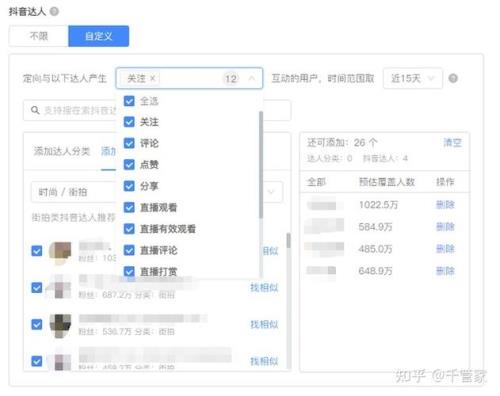This screenshot has height=396, width=500.
Task: Click 找相似 for the 536.7万 fans influencer
Action: tap(264, 324)
